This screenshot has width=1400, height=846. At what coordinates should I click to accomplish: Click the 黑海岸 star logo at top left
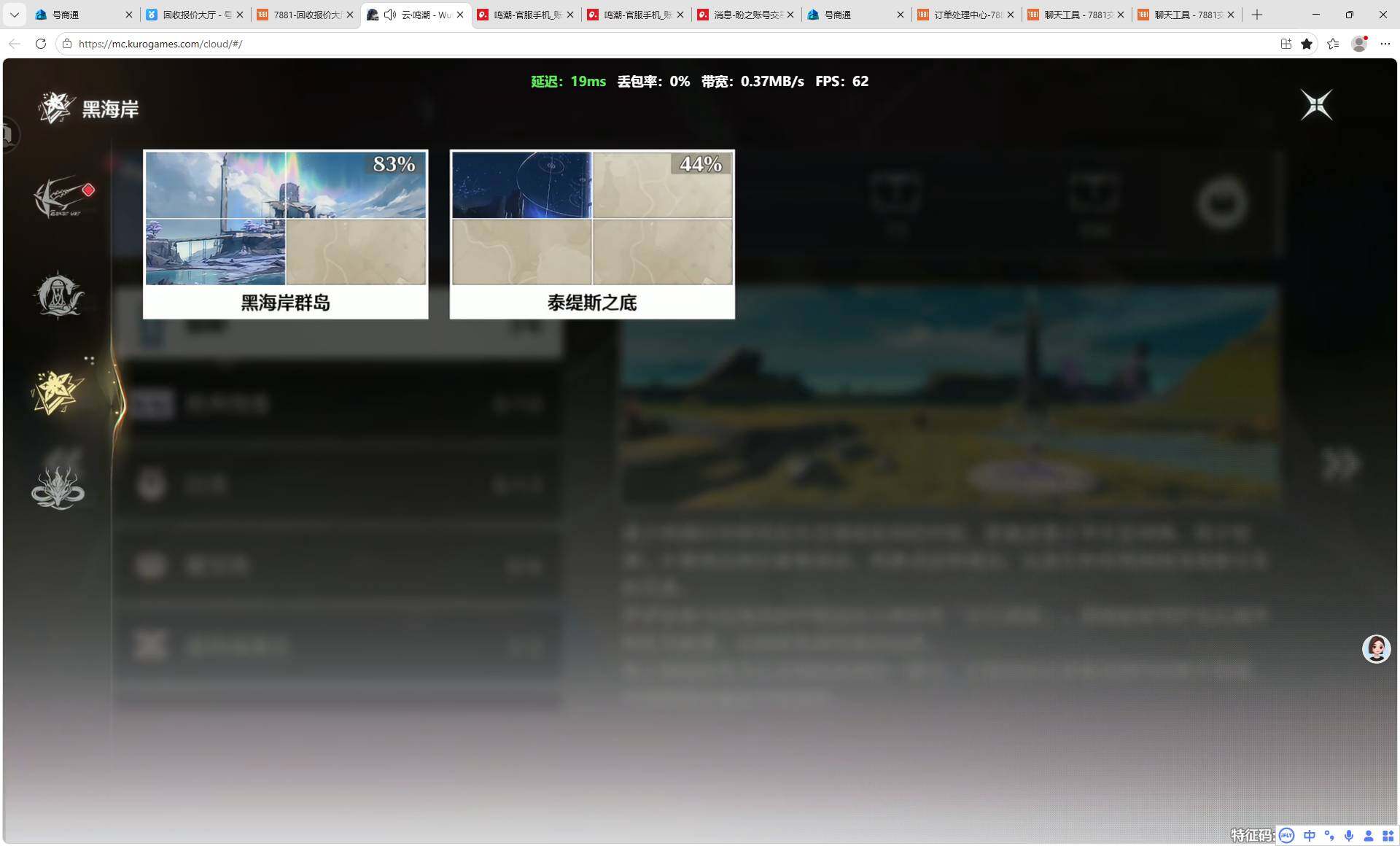(x=55, y=108)
